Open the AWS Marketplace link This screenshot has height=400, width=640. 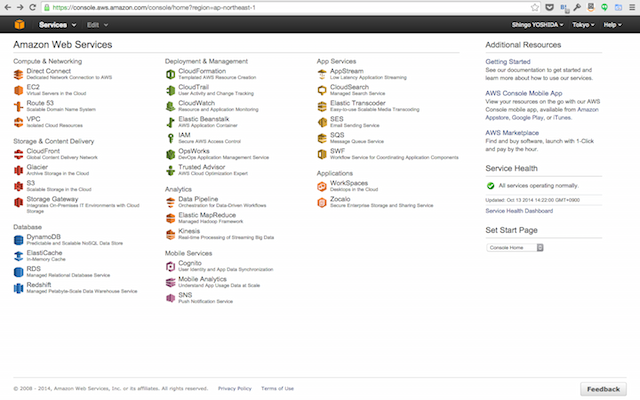[x=512, y=133]
